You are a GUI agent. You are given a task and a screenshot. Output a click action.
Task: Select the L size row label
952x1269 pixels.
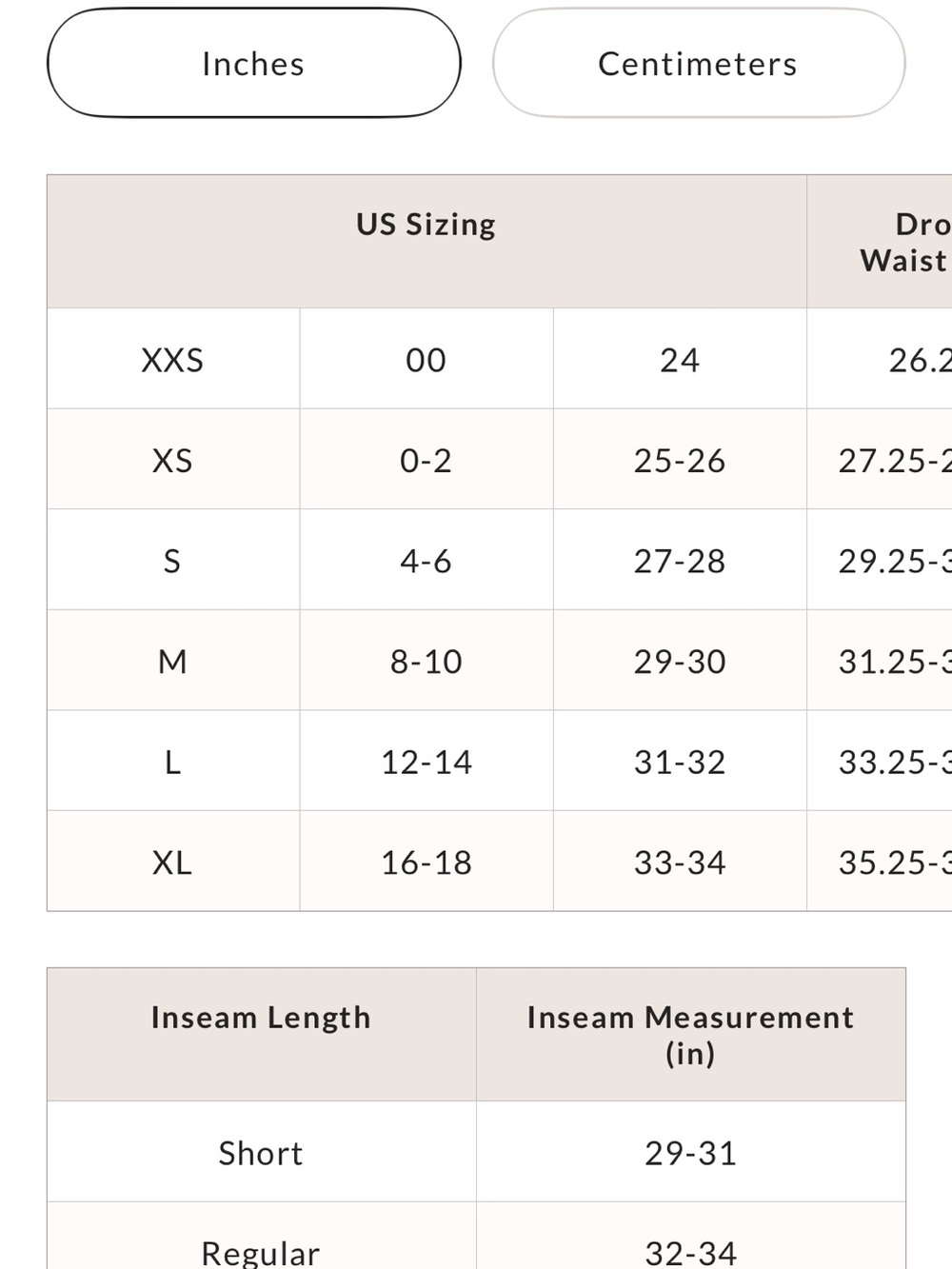pyautogui.click(x=173, y=762)
